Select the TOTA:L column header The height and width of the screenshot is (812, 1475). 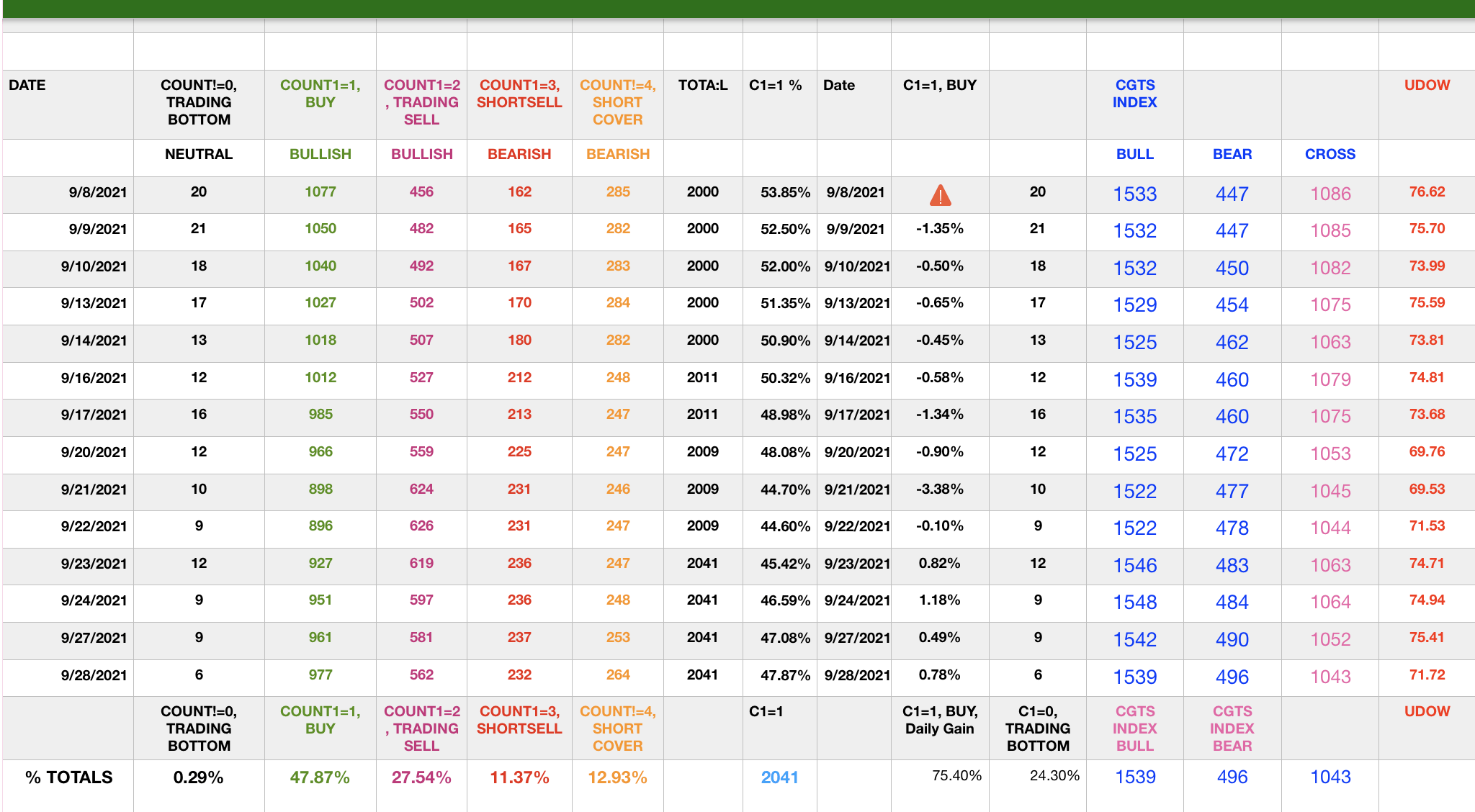coord(702,85)
